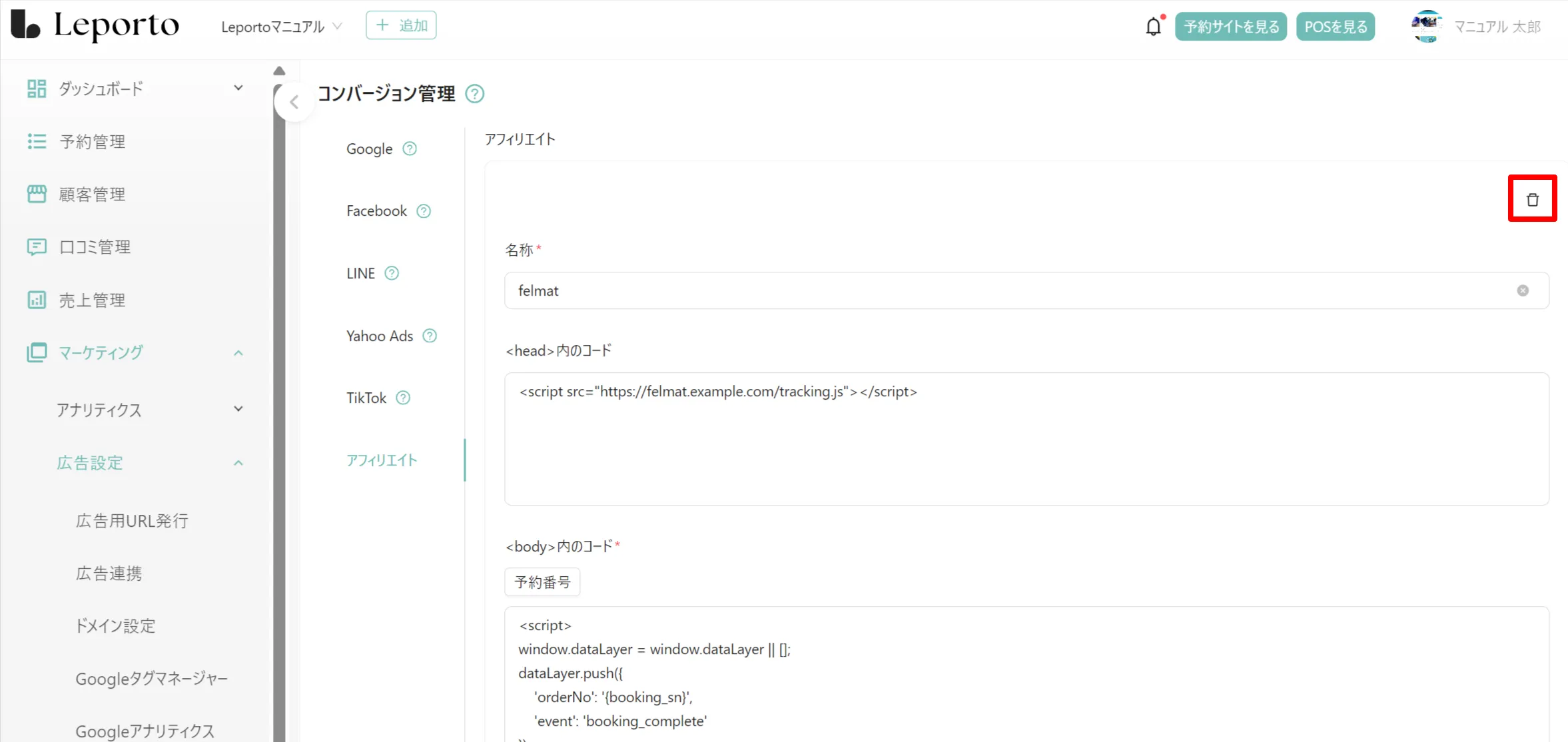Image resolution: width=1568 pixels, height=742 pixels.
Task: Open 広告連携 menu item
Action: pyautogui.click(x=109, y=573)
